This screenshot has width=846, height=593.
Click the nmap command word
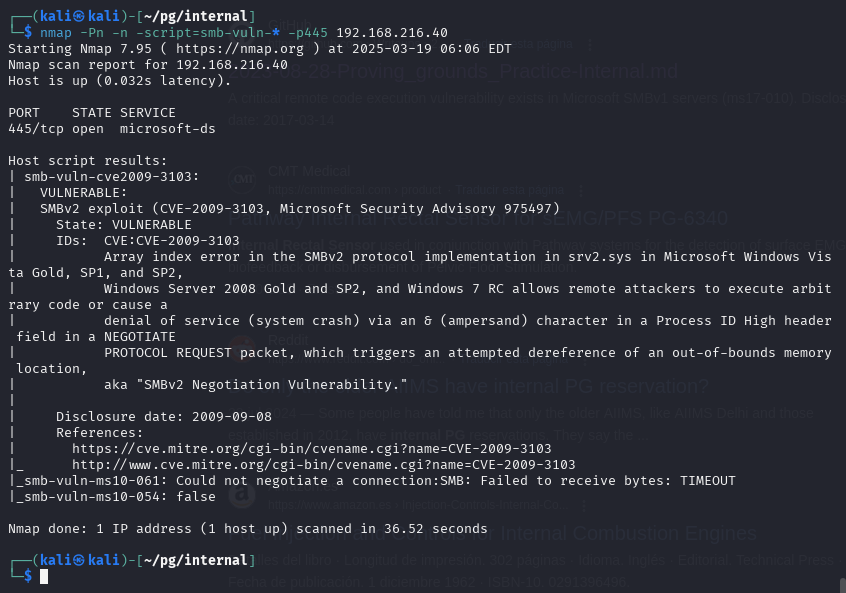[56, 33]
